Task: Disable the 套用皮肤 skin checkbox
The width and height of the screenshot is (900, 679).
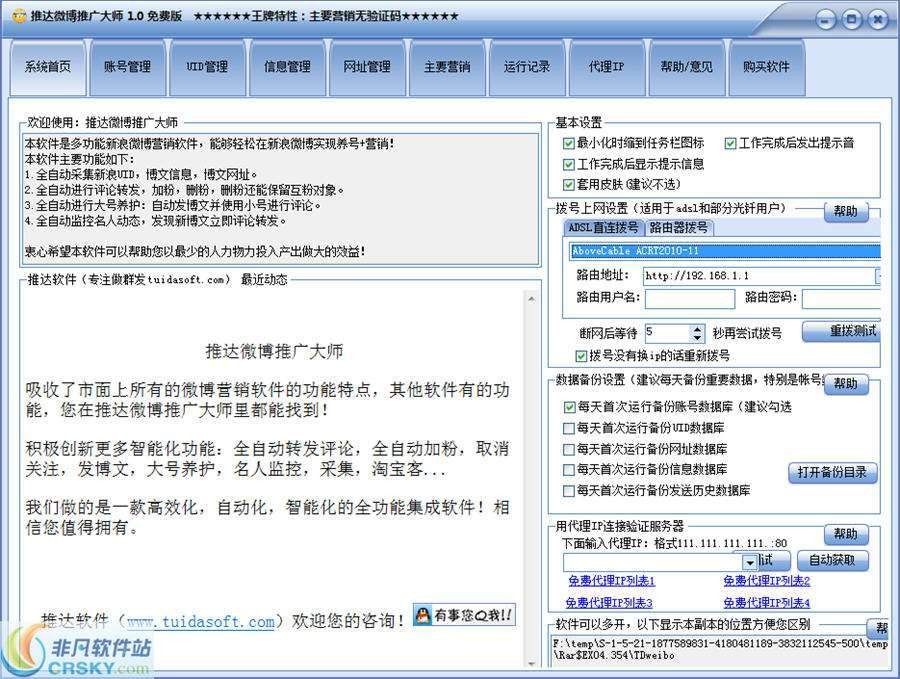Action: [570, 183]
